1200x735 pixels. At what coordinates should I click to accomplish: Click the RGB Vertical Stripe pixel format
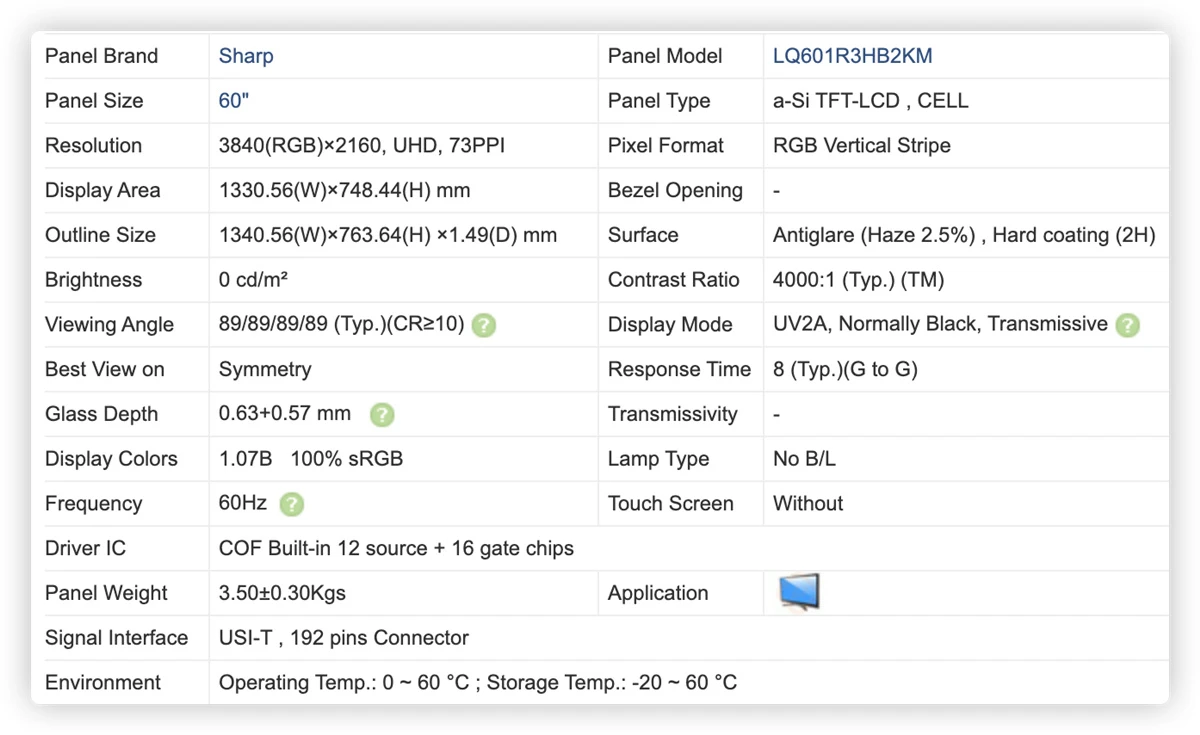[862, 146]
